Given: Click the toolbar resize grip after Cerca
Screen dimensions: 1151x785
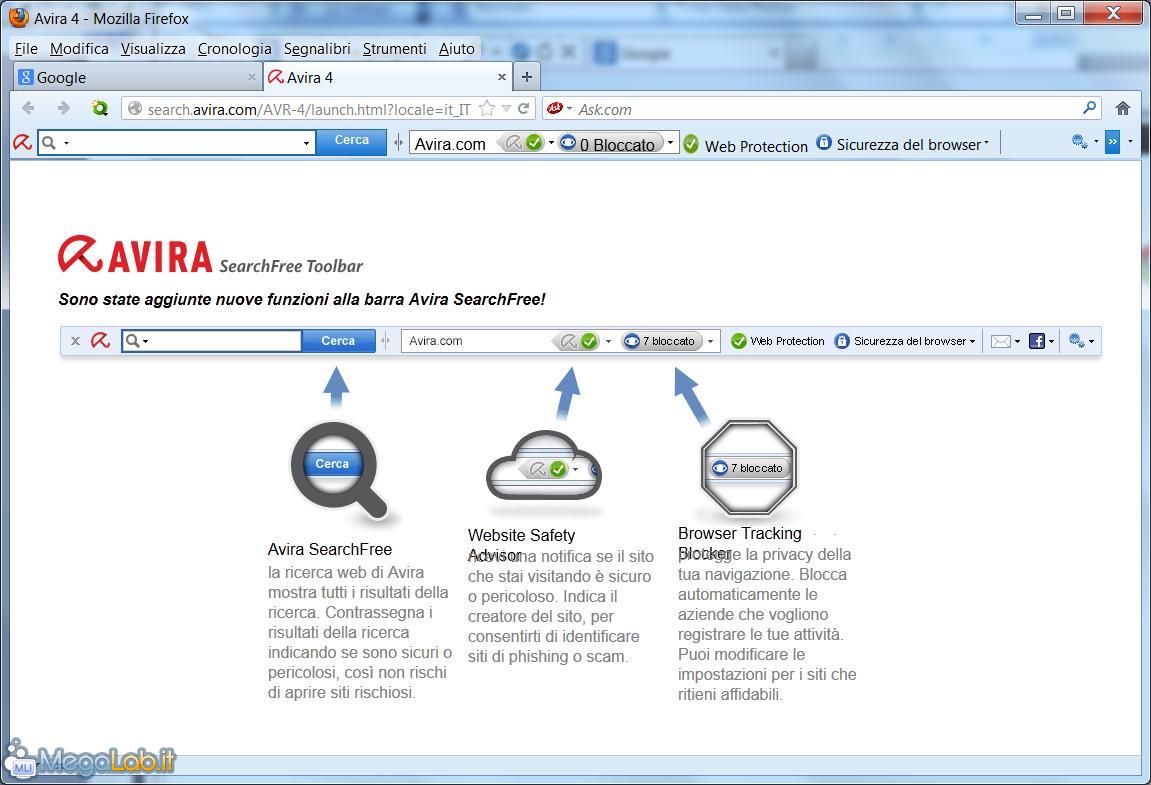Looking at the screenshot, I should click(398, 142).
